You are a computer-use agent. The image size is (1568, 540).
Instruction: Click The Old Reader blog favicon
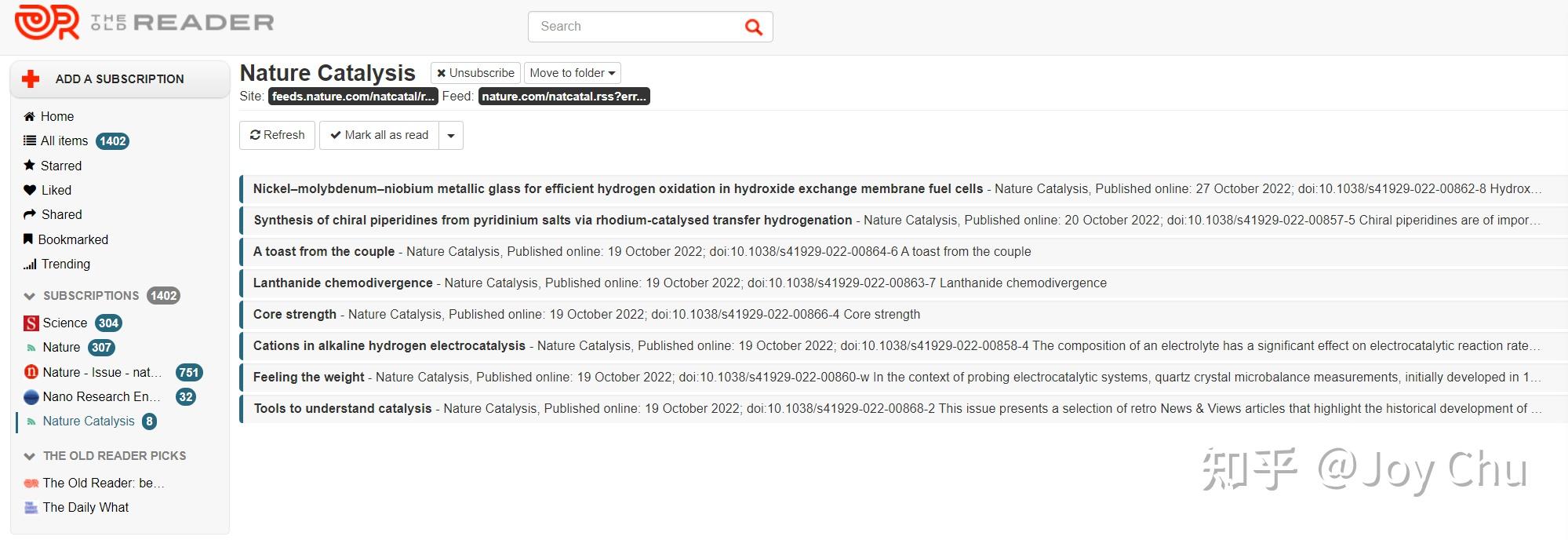[31, 483]
